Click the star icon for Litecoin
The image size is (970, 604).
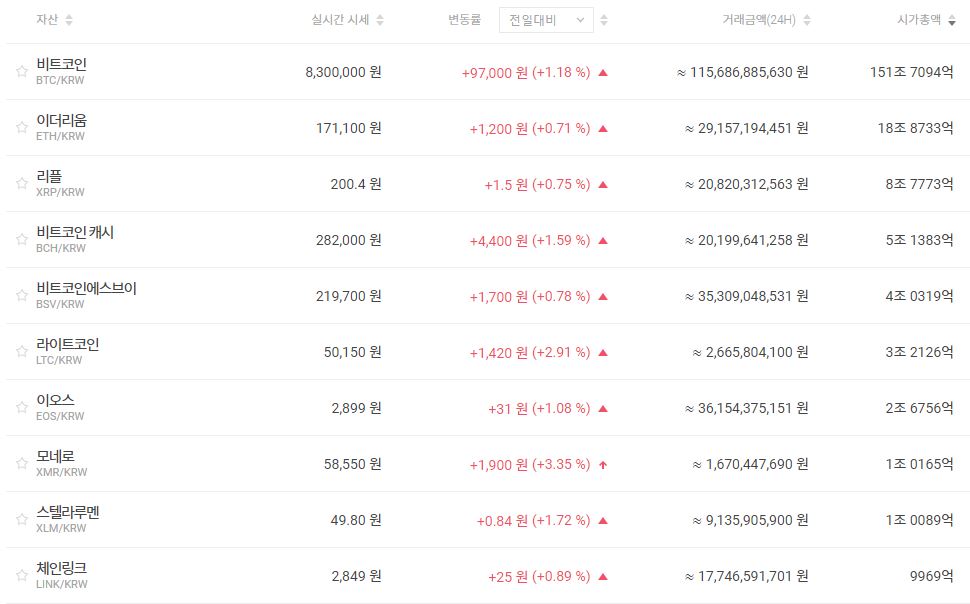click(21, 351)
